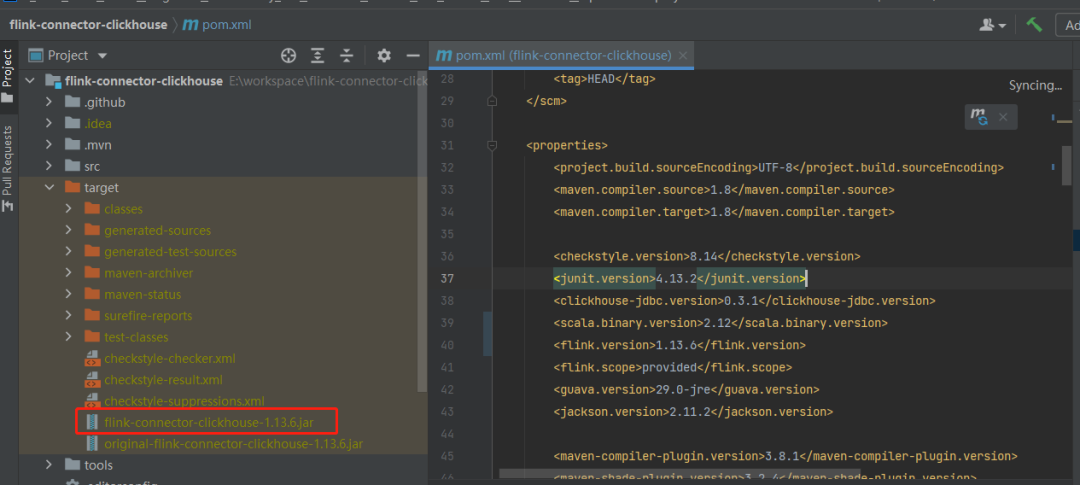Click the maven-archiver folder icon
1080x485 pixels.
click(x=92, y=273)
